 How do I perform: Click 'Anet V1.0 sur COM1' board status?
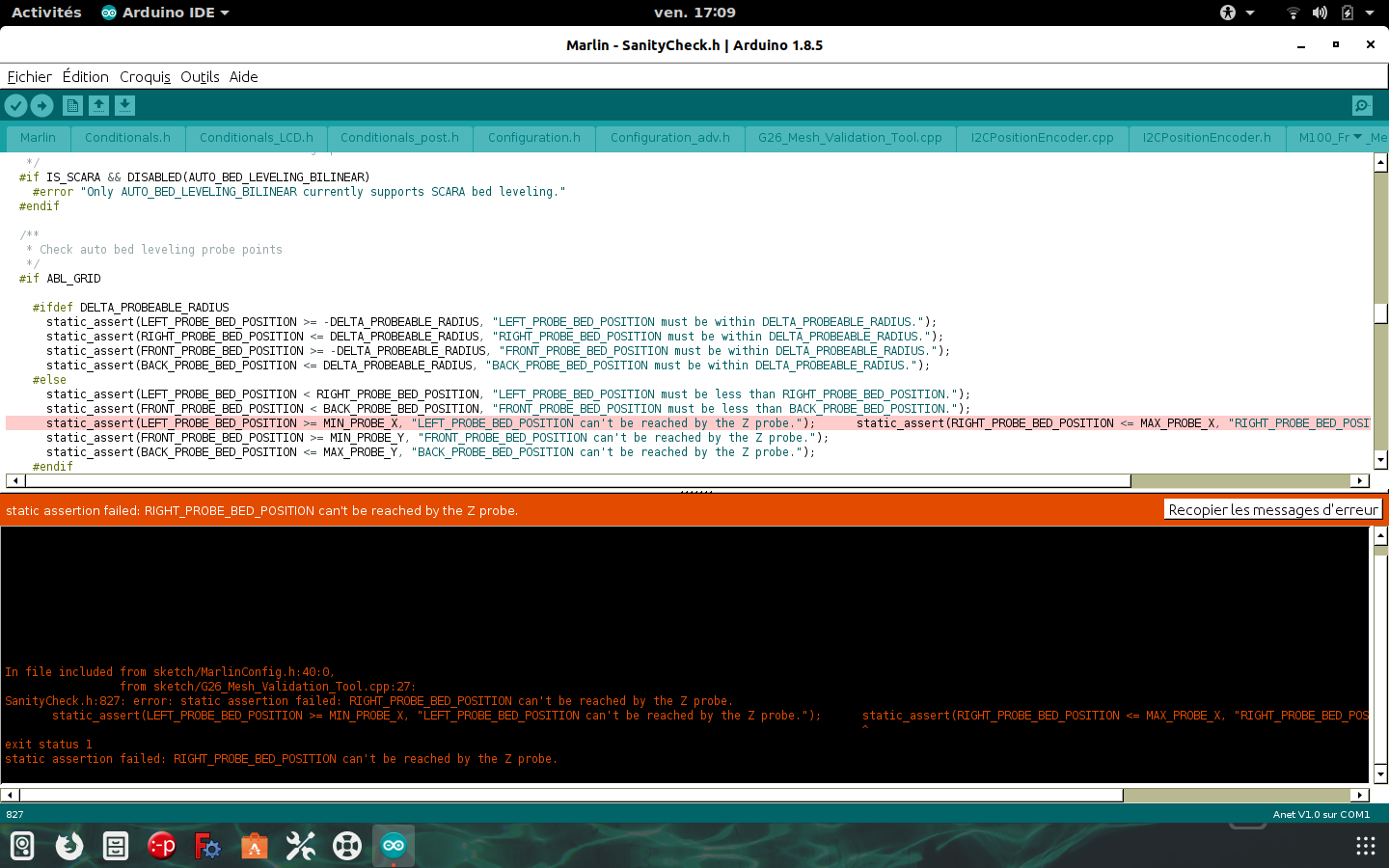[x=1321, y=815]
